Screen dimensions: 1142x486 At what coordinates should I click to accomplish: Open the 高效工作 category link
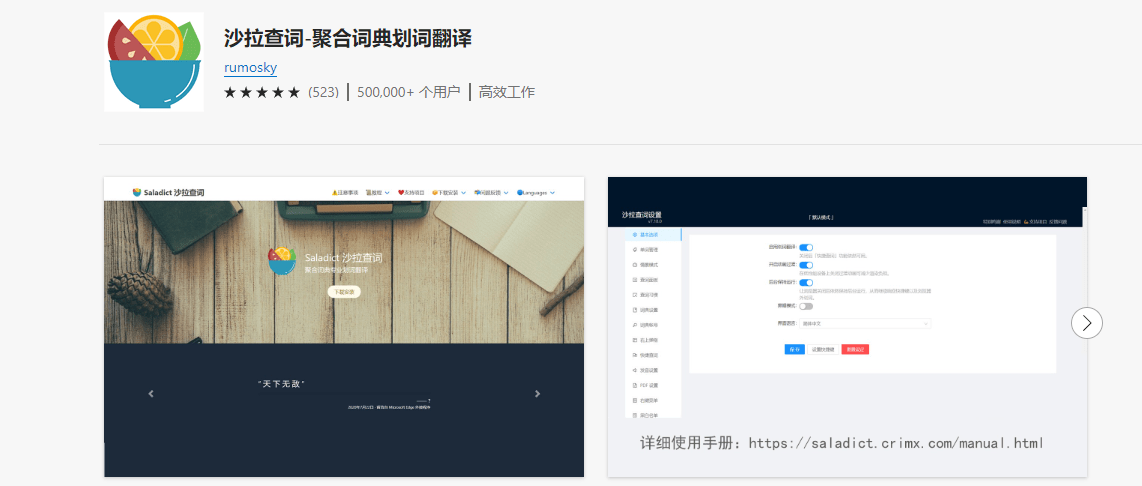tap(506, 93)
